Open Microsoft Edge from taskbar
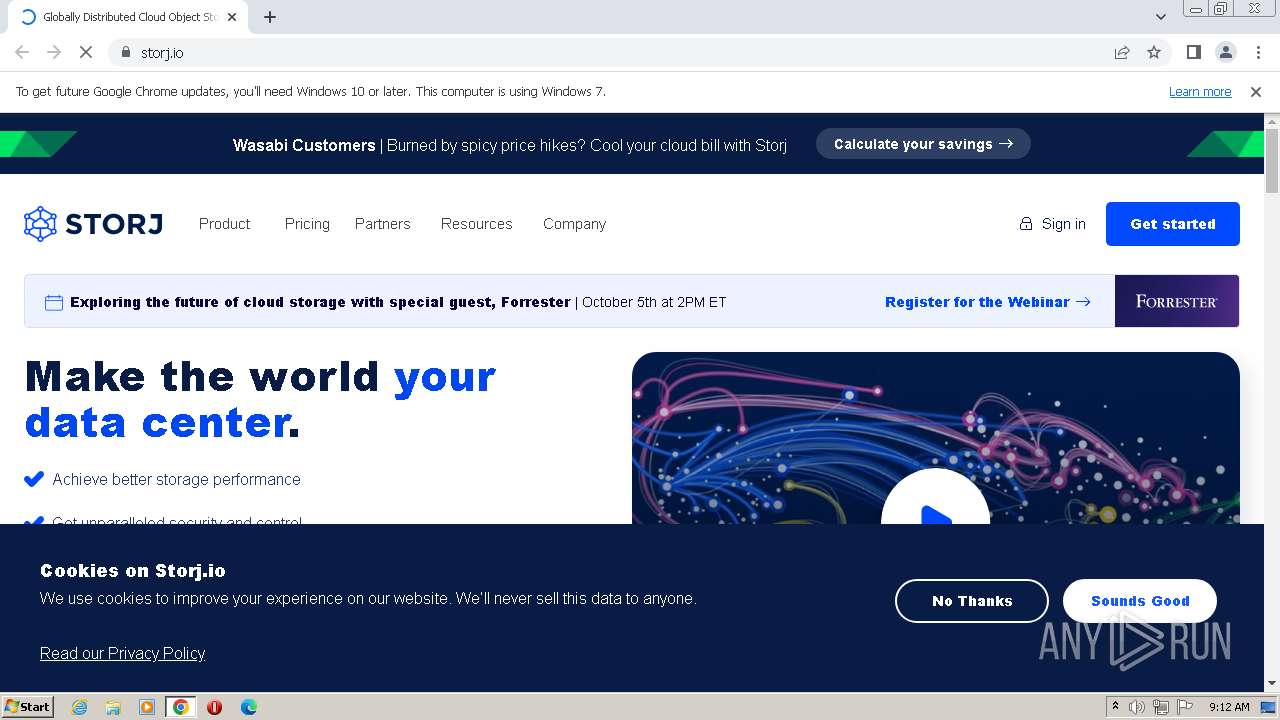 pyautogui.click(x=248, y=707)
